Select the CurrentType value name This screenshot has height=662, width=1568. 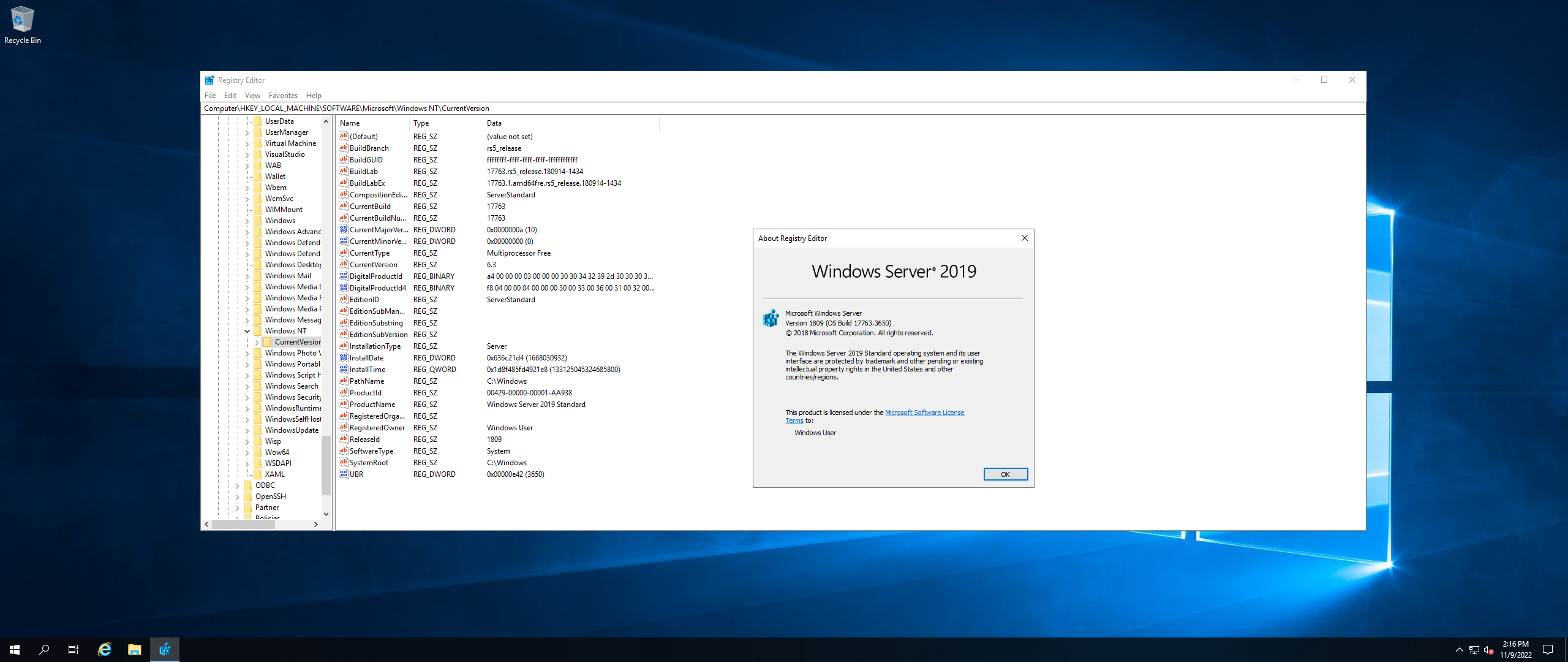pyautogui.click(x=369, y=253)
